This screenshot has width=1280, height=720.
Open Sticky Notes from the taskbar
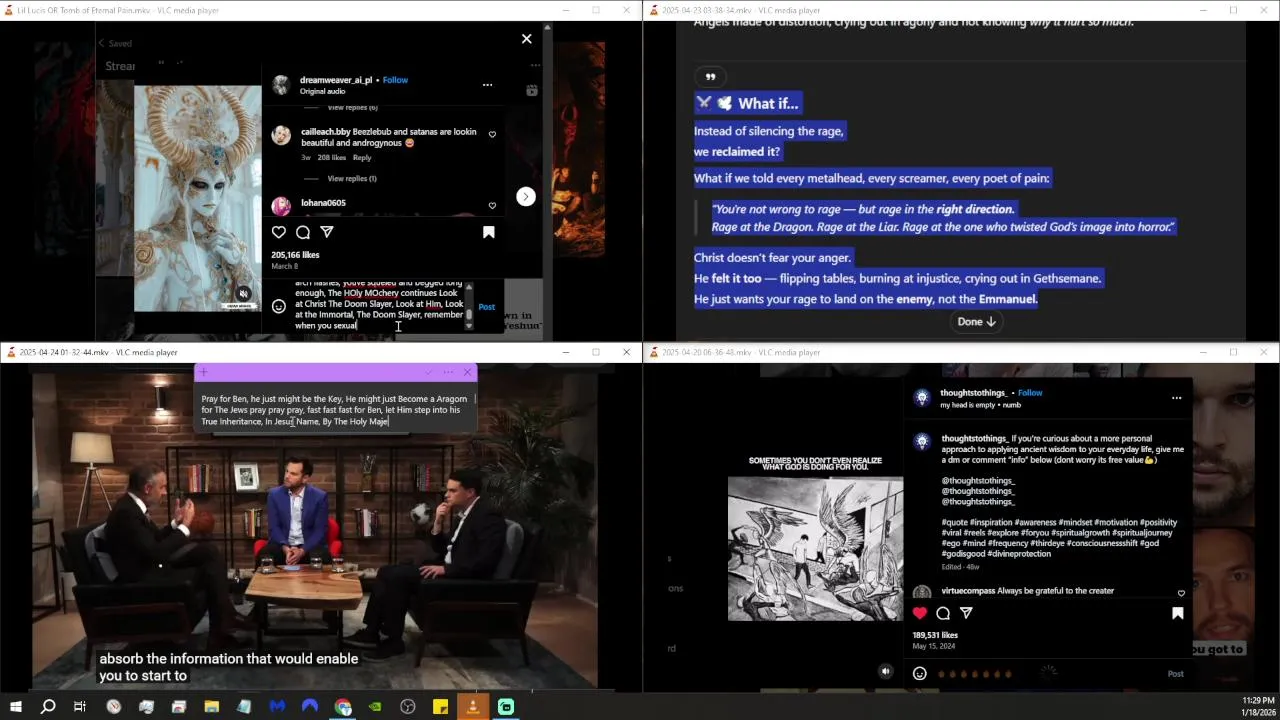point(440,707)
